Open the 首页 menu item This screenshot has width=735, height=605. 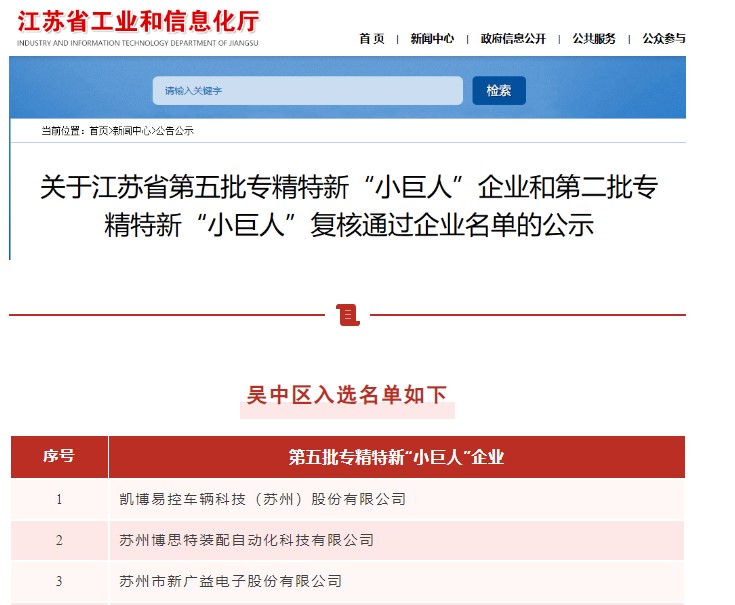(x=372, y=38)
